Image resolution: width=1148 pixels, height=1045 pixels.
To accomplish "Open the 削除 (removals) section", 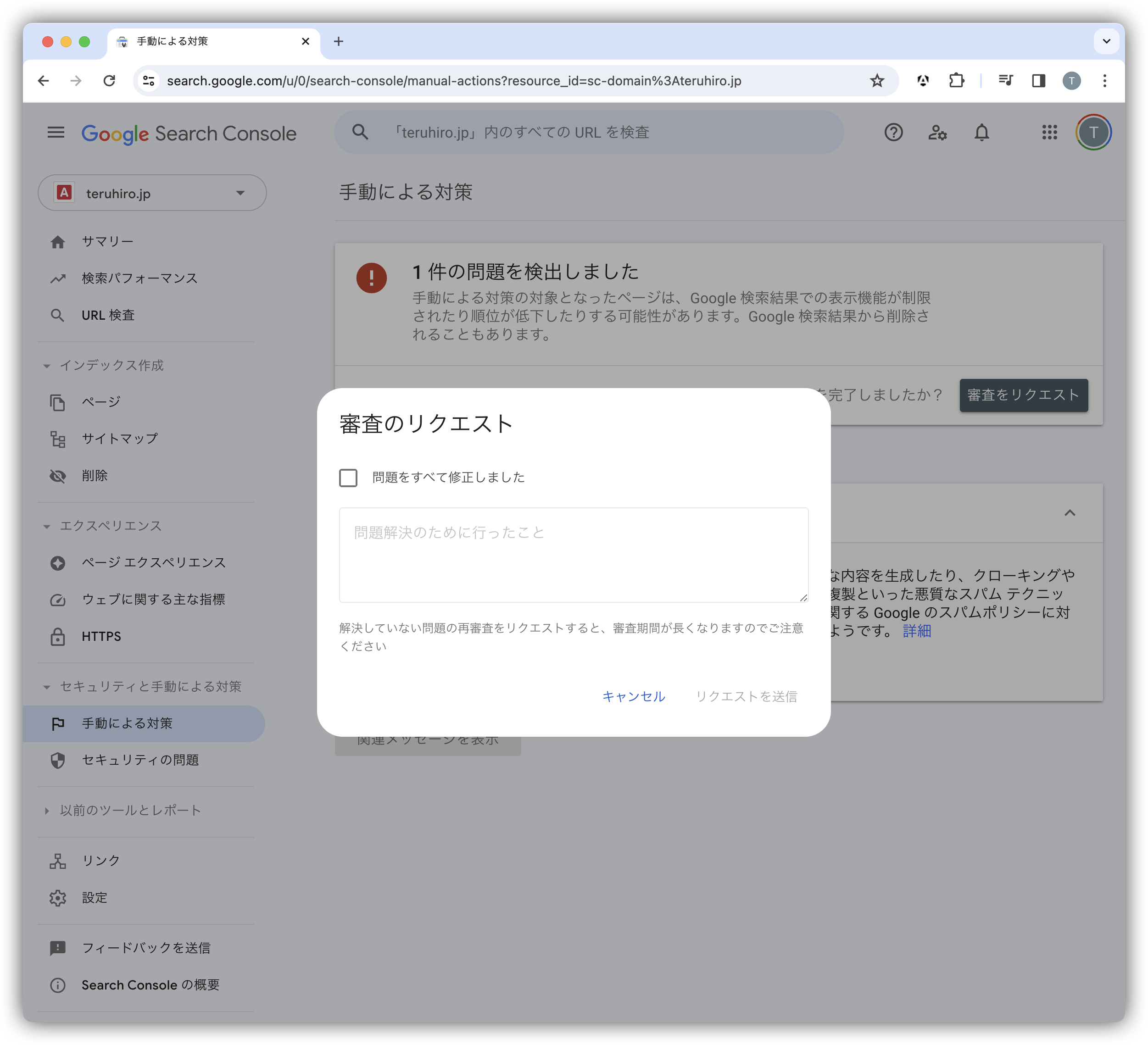I will tap(95, 476).
